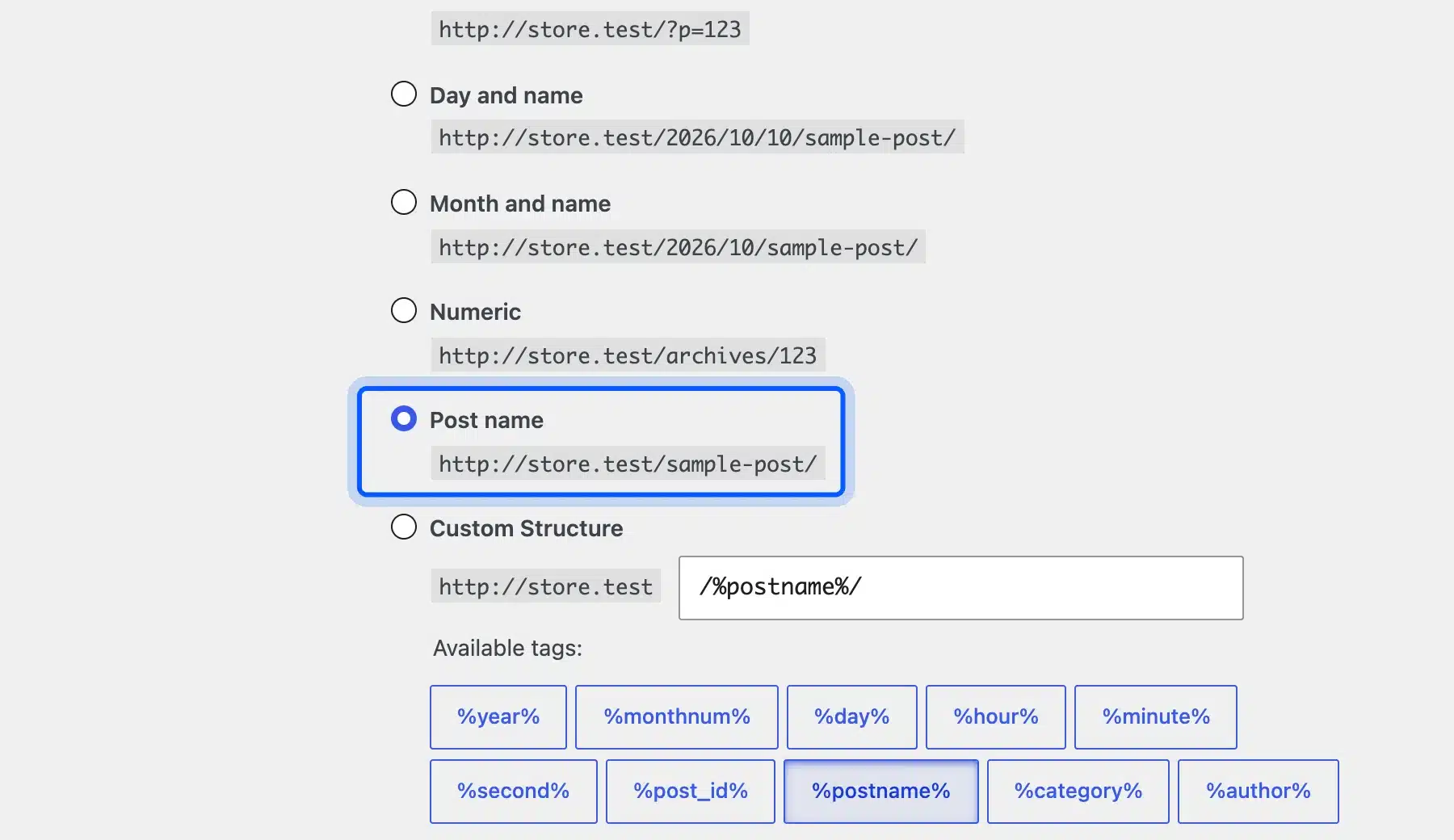Click the custom structure text field
The image size is (1454, 840).
coord(960,588)
